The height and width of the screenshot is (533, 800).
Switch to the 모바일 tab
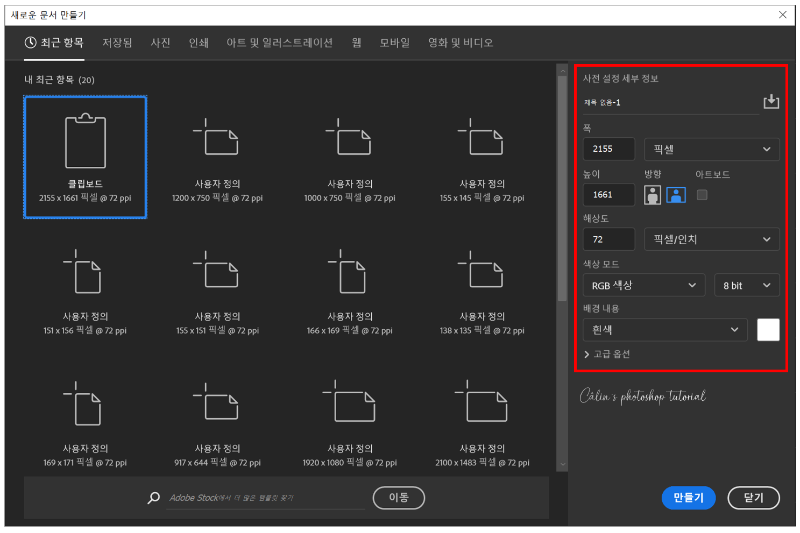click(395, 43)
